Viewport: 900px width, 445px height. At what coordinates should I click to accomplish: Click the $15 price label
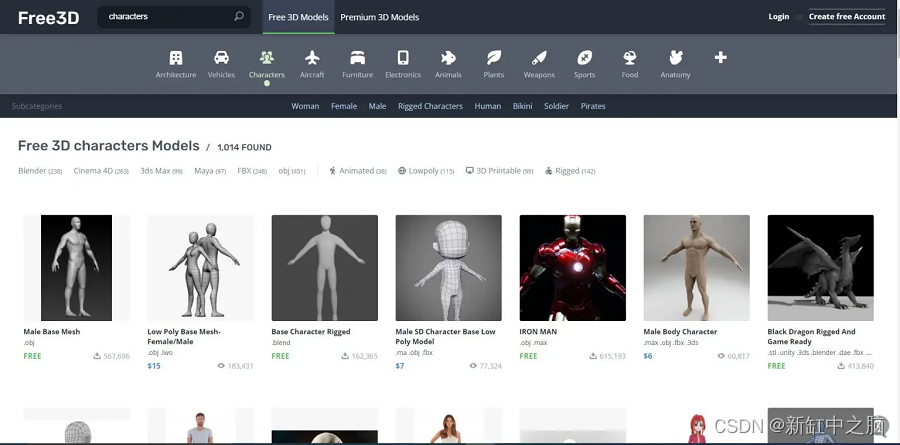pyautogui.click(x=154, y=366)
